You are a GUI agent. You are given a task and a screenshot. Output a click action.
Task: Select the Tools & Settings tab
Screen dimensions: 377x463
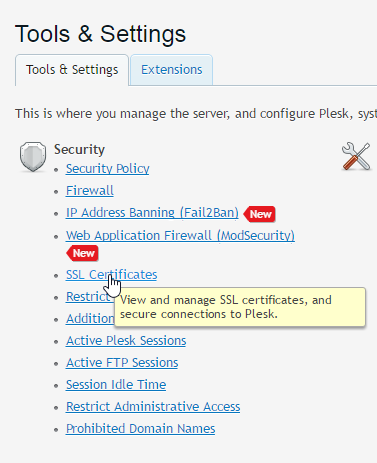point(72,70)
